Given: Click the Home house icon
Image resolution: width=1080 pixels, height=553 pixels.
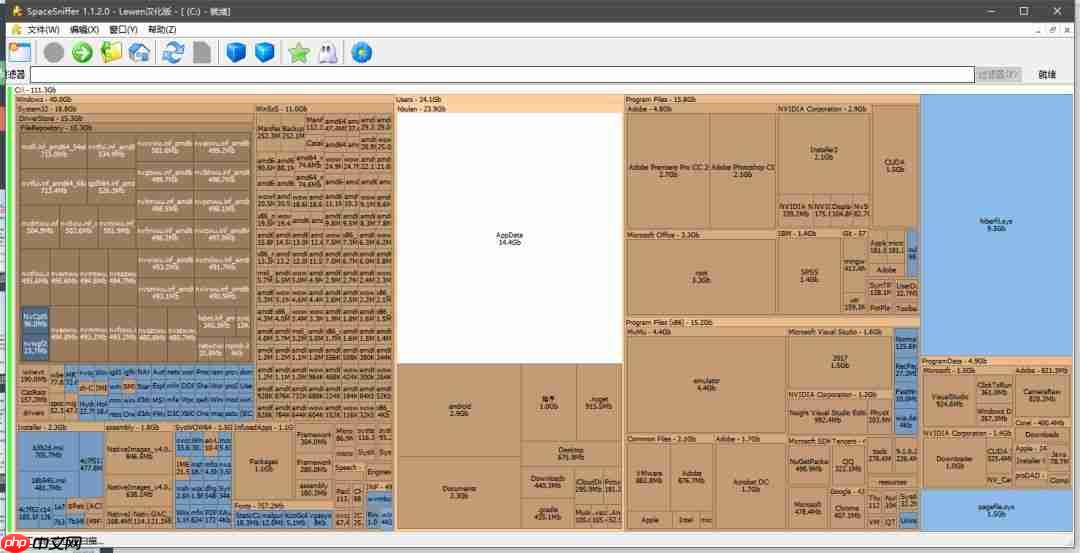Looking at the screenshot, I should tap(140, 53).
